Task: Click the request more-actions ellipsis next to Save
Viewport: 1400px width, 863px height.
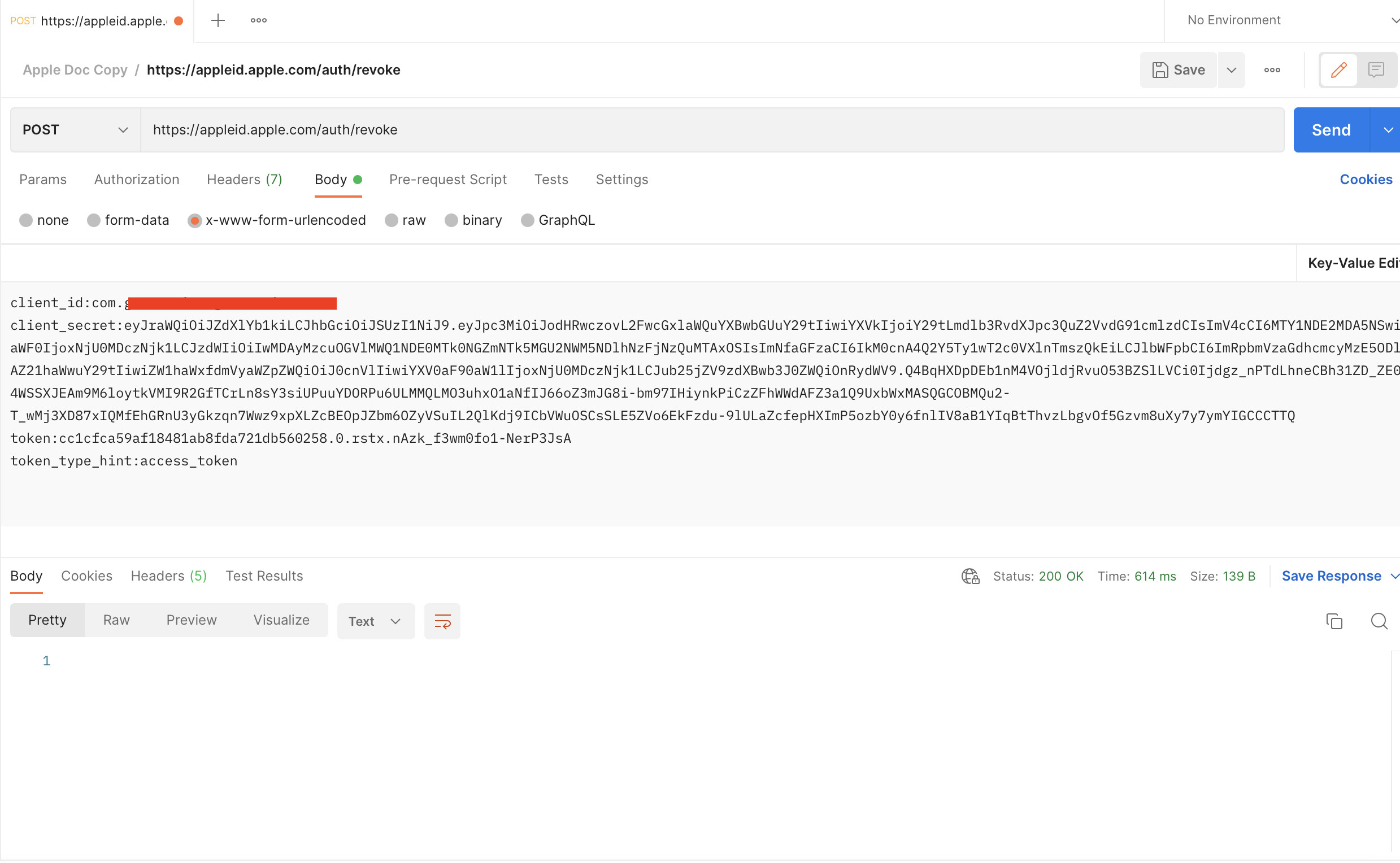Action: tap(1272, 69)
